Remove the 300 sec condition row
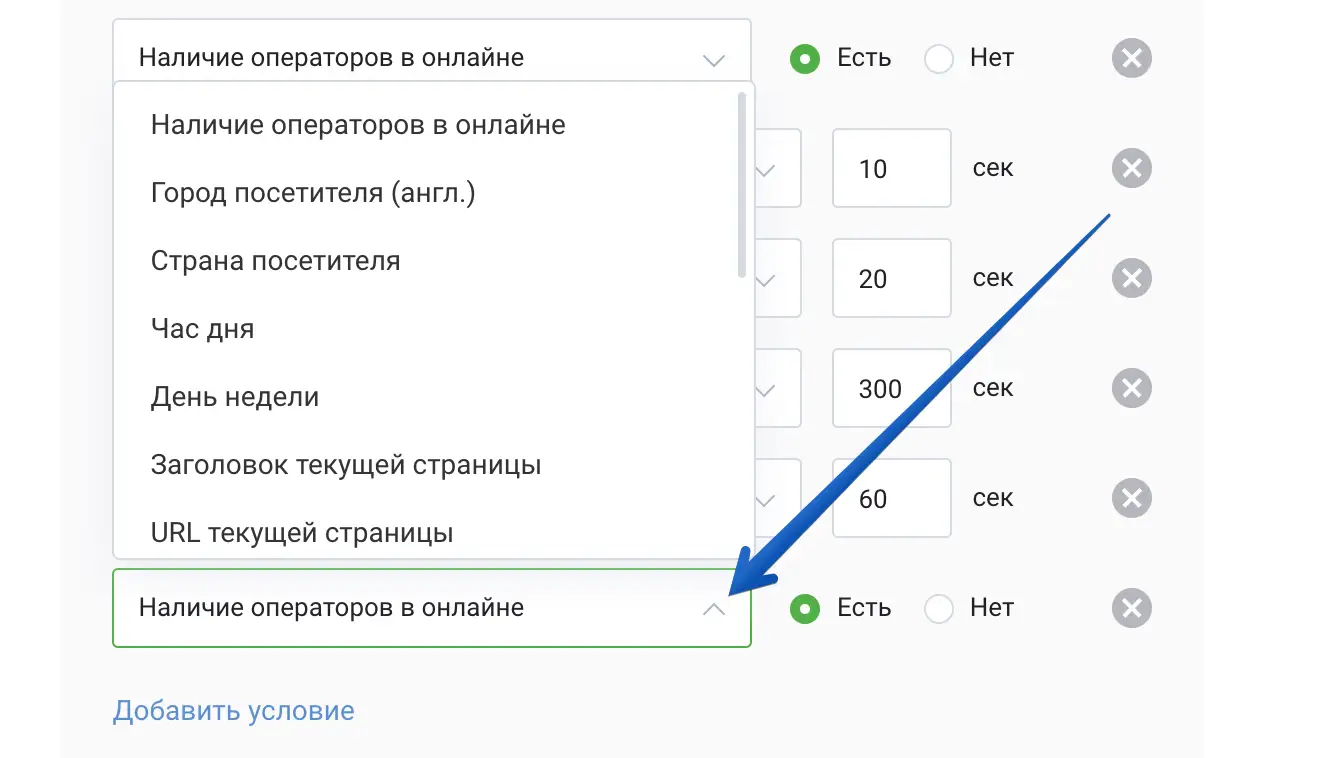Image resolution: width=1318 pixels, height=758 pixels. (x=1131, y=388)
